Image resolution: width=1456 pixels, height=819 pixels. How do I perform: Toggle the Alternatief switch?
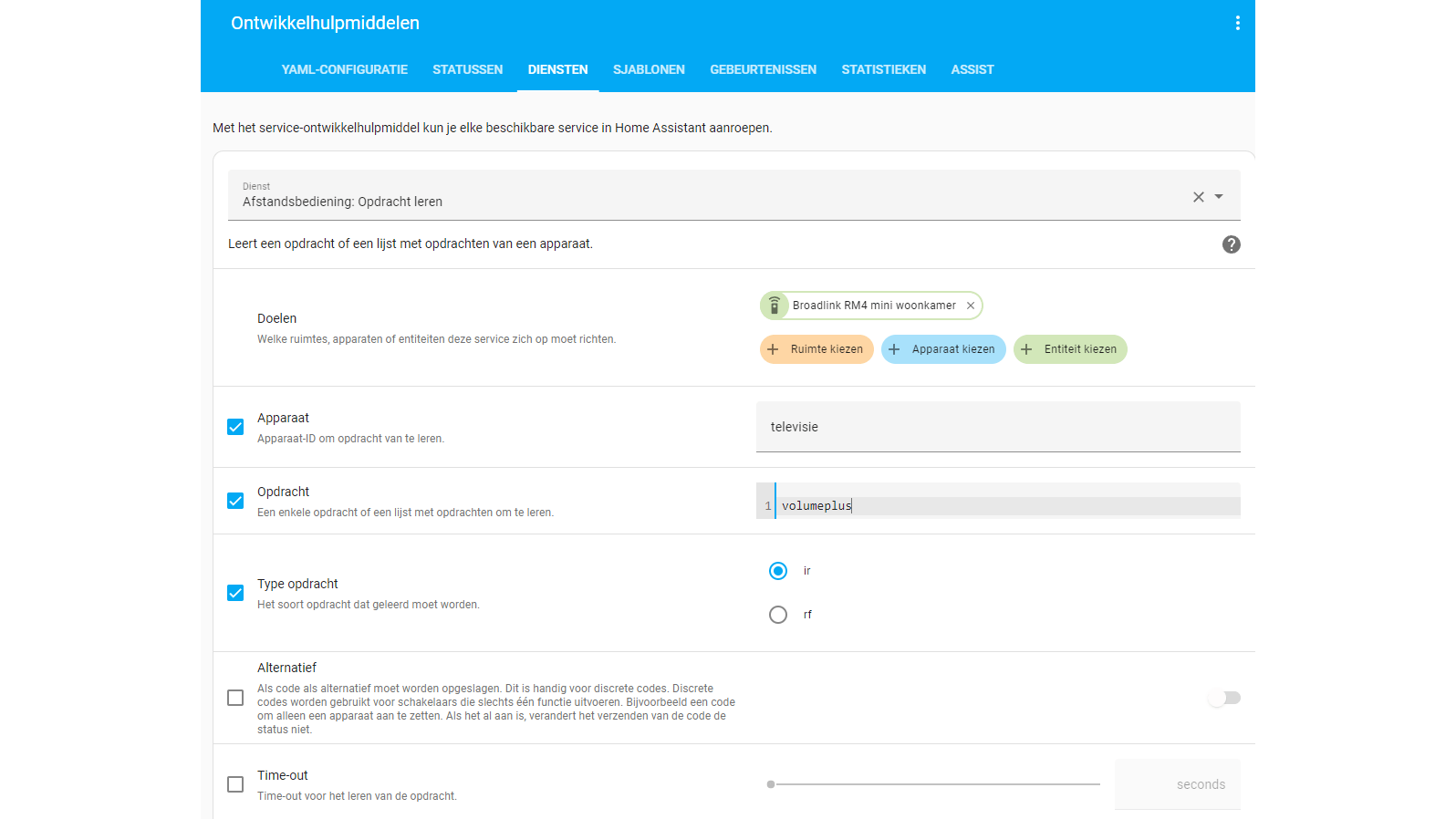click(x=1224, y=698)
